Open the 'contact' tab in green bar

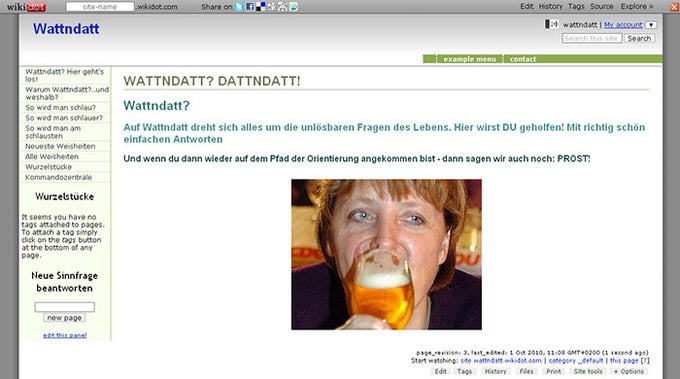click(523, 59)
